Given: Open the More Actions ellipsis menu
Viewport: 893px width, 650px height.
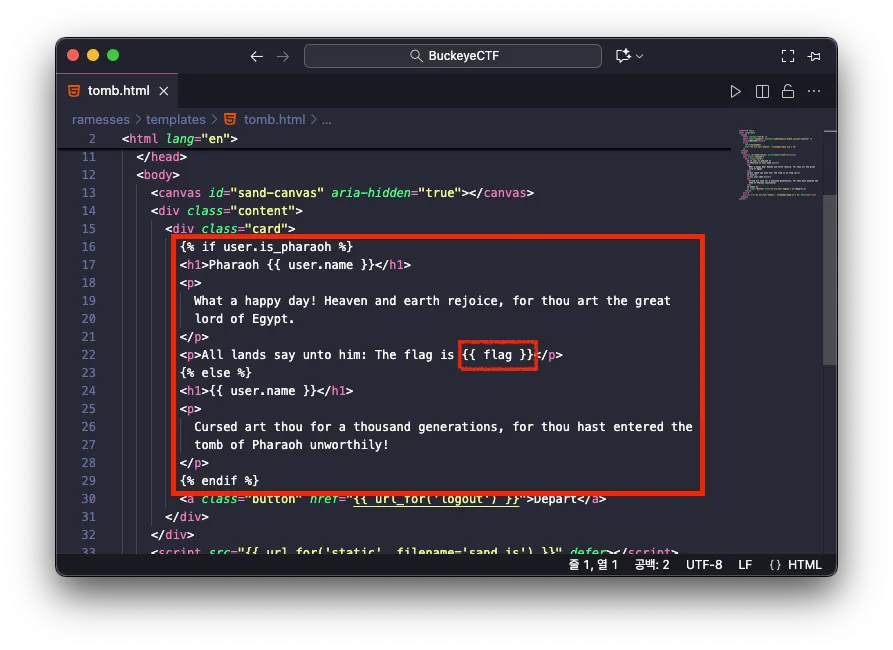Looking at the screenshot, I should coord(814,91).
